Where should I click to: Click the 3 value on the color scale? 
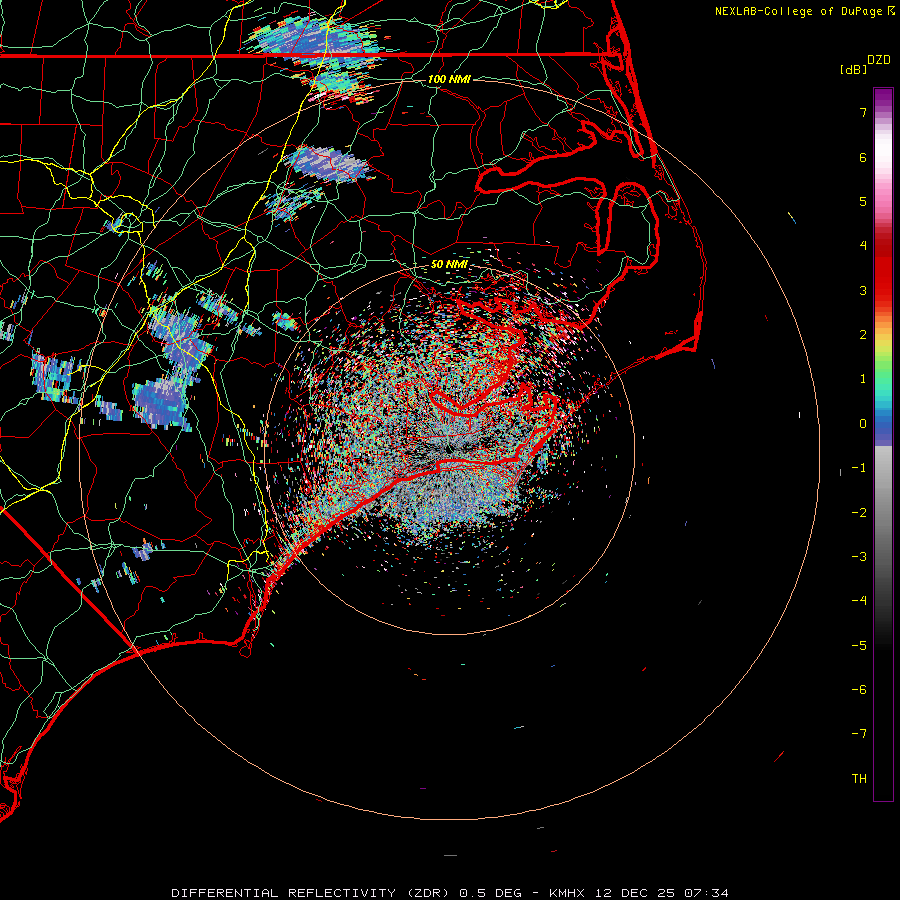(863, 290)
